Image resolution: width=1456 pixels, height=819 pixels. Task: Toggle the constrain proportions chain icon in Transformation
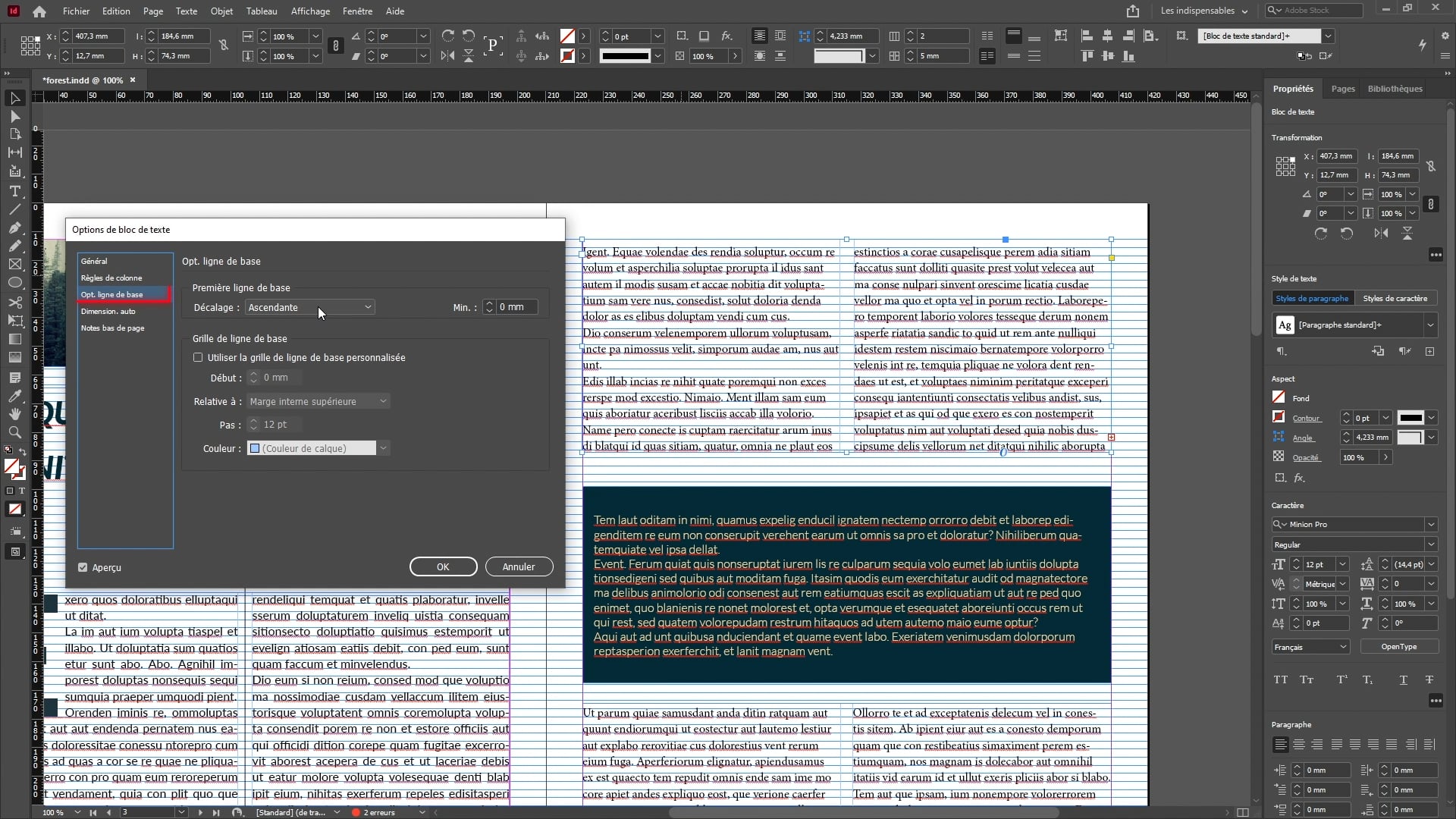coord(1430,166)
